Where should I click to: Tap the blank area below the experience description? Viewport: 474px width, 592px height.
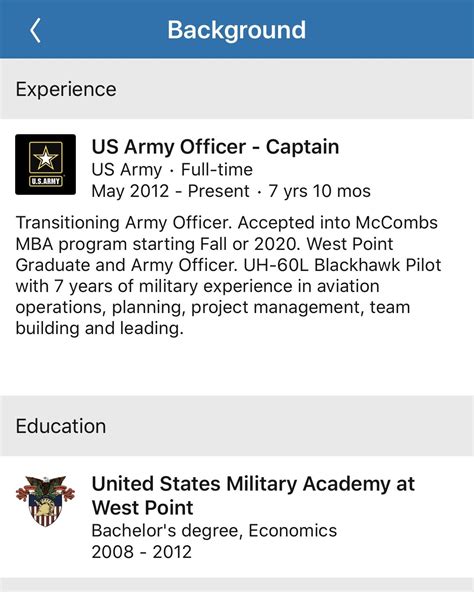237,366
